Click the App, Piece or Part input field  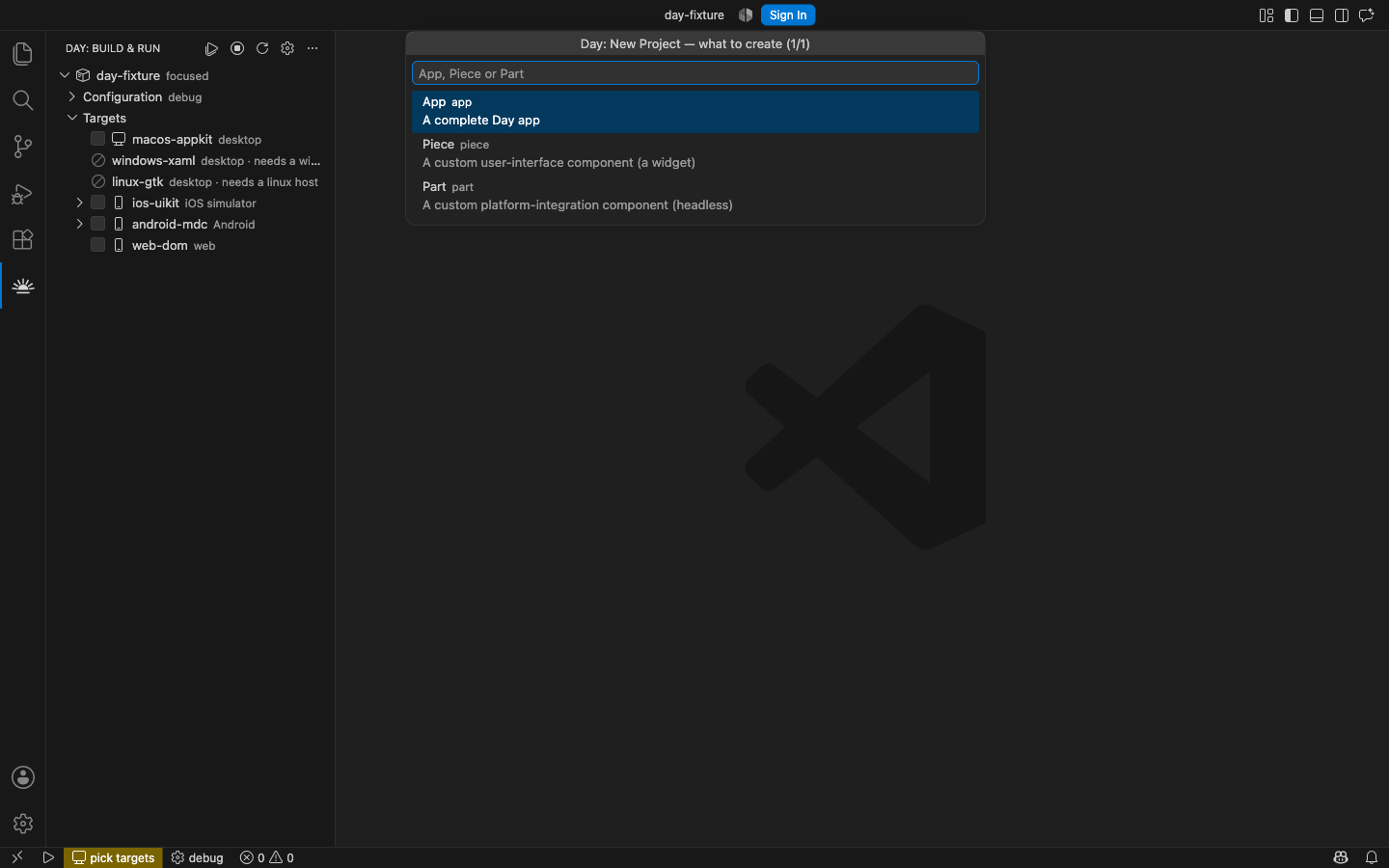coord(695,73)
